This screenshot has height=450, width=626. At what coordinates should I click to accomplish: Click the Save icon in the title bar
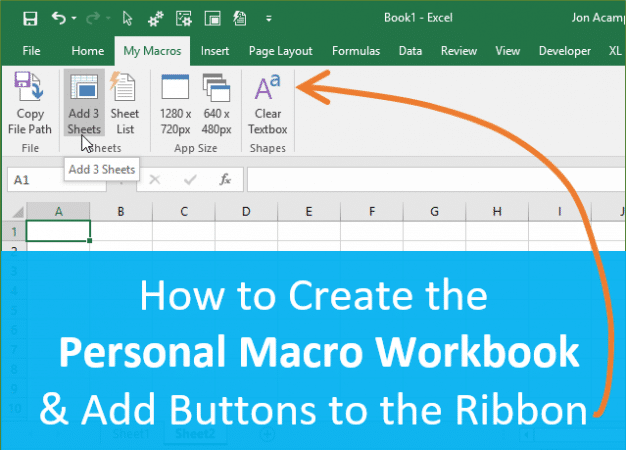coord(30,18)
